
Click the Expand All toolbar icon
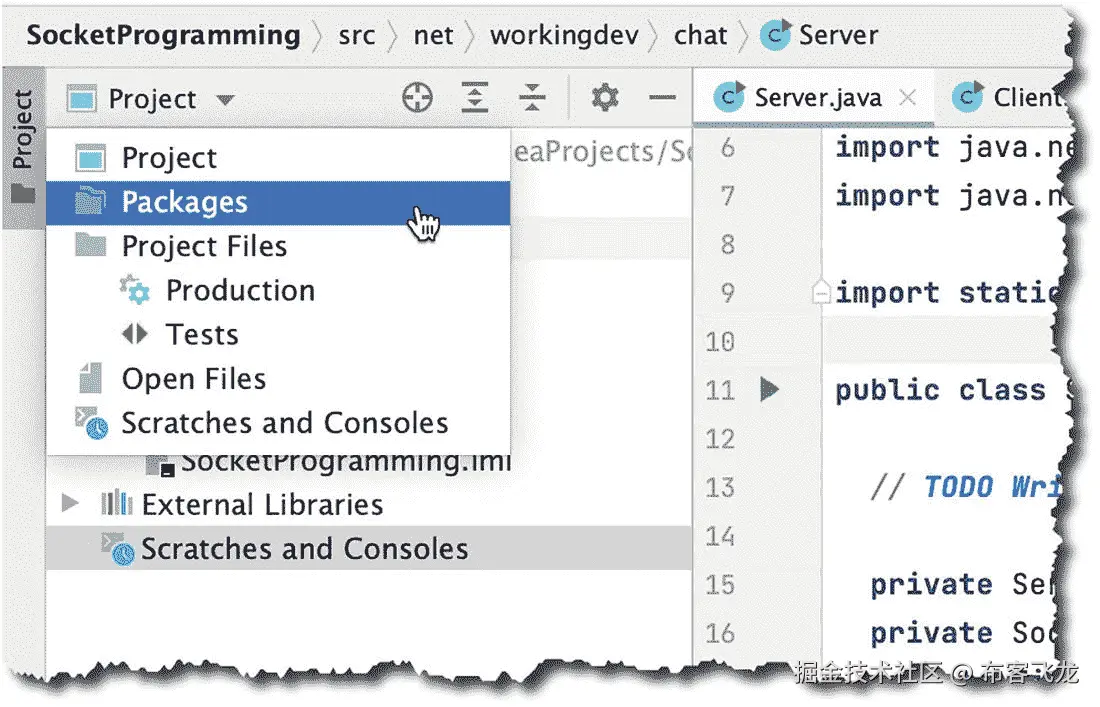(474, 98)
